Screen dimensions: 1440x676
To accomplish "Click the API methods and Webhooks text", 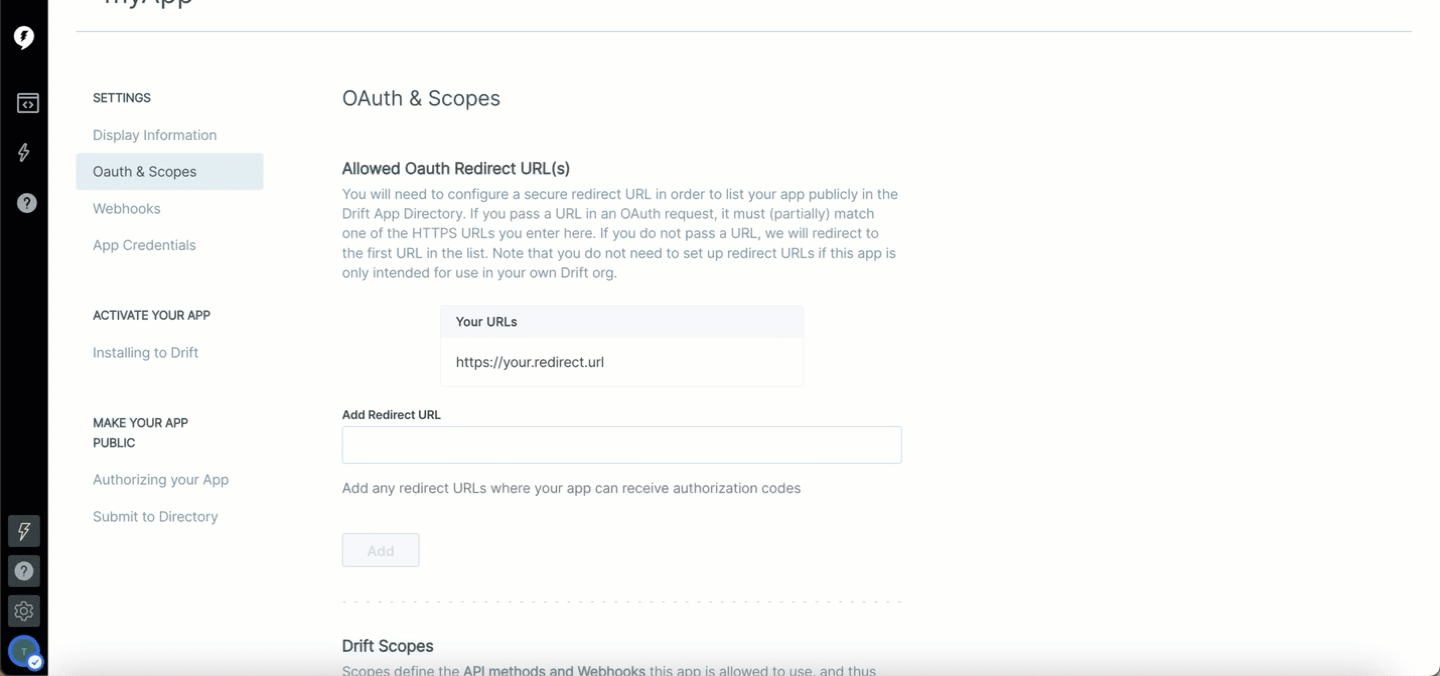I will point(554,670).
